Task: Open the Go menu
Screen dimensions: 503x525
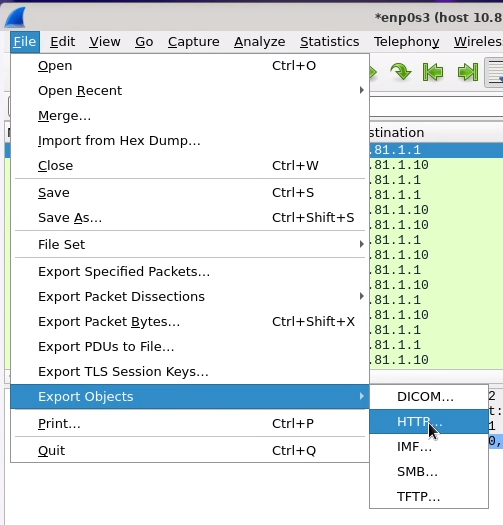Action: click(144, 42)
